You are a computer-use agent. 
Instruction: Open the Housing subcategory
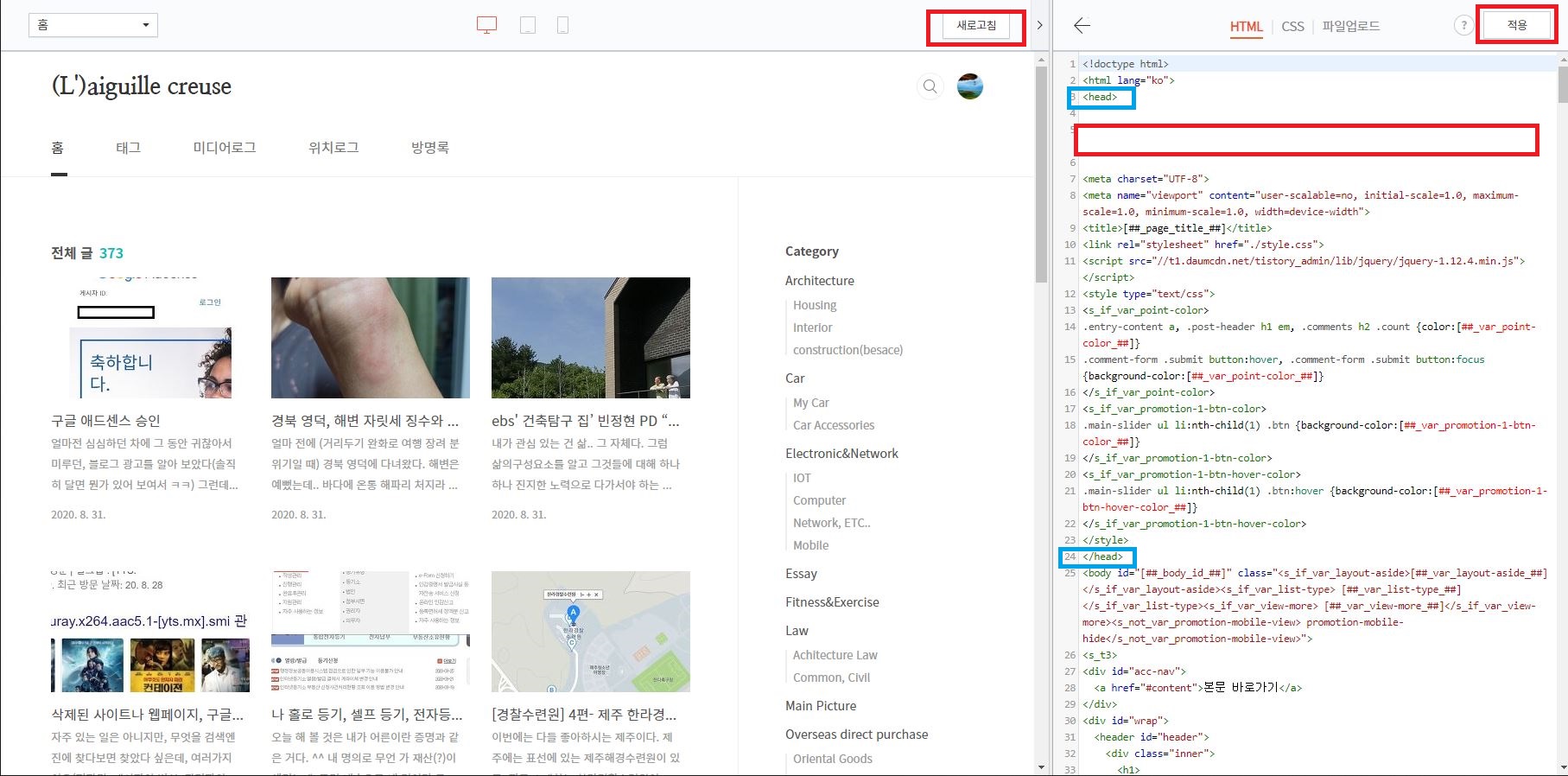[815, 305]
